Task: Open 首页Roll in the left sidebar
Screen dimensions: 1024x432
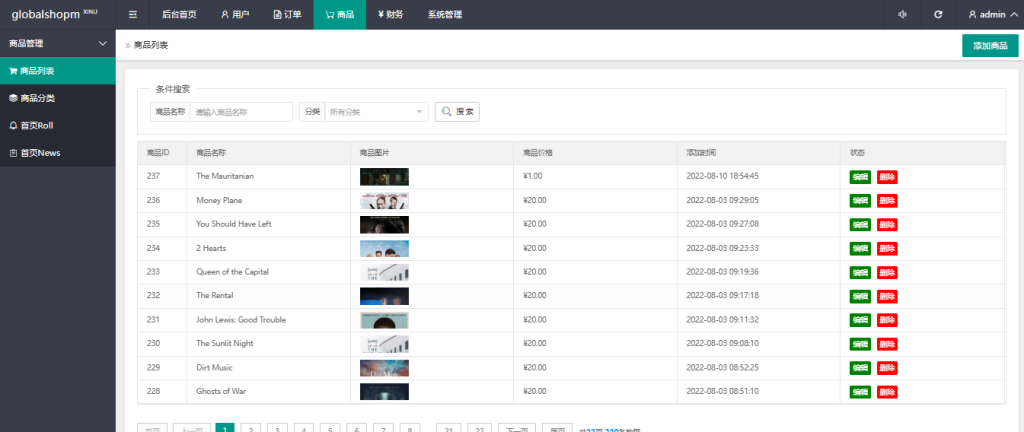Action: [x=58, y=125]
